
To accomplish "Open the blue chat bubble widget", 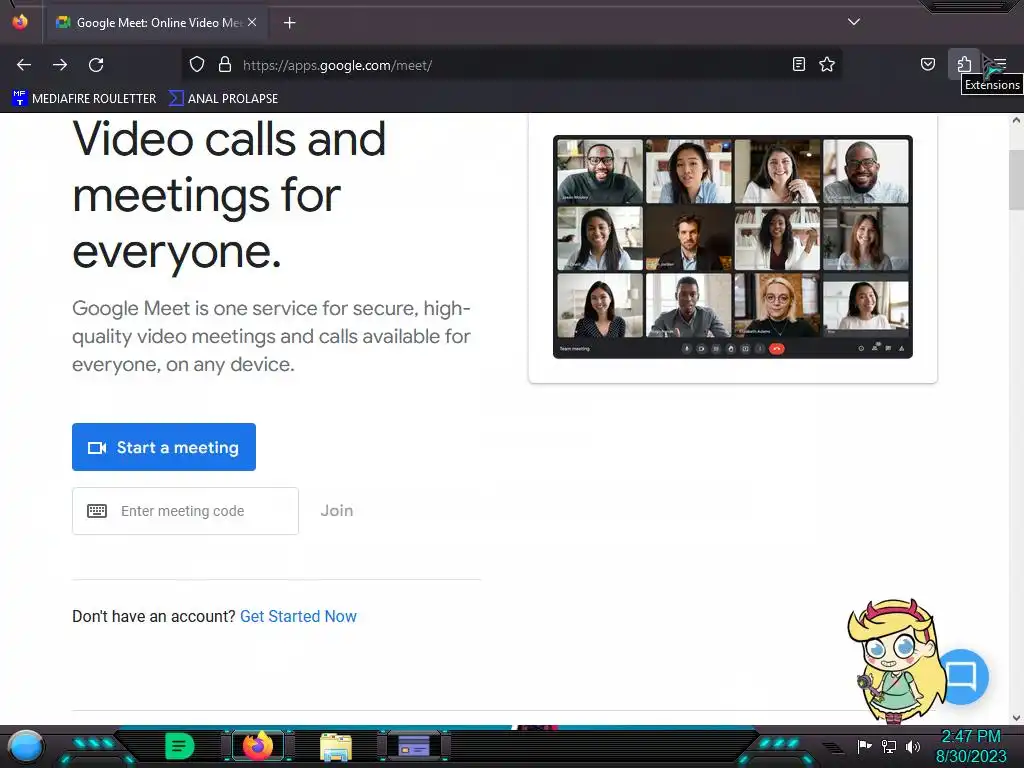I will [x=963, y=677].
